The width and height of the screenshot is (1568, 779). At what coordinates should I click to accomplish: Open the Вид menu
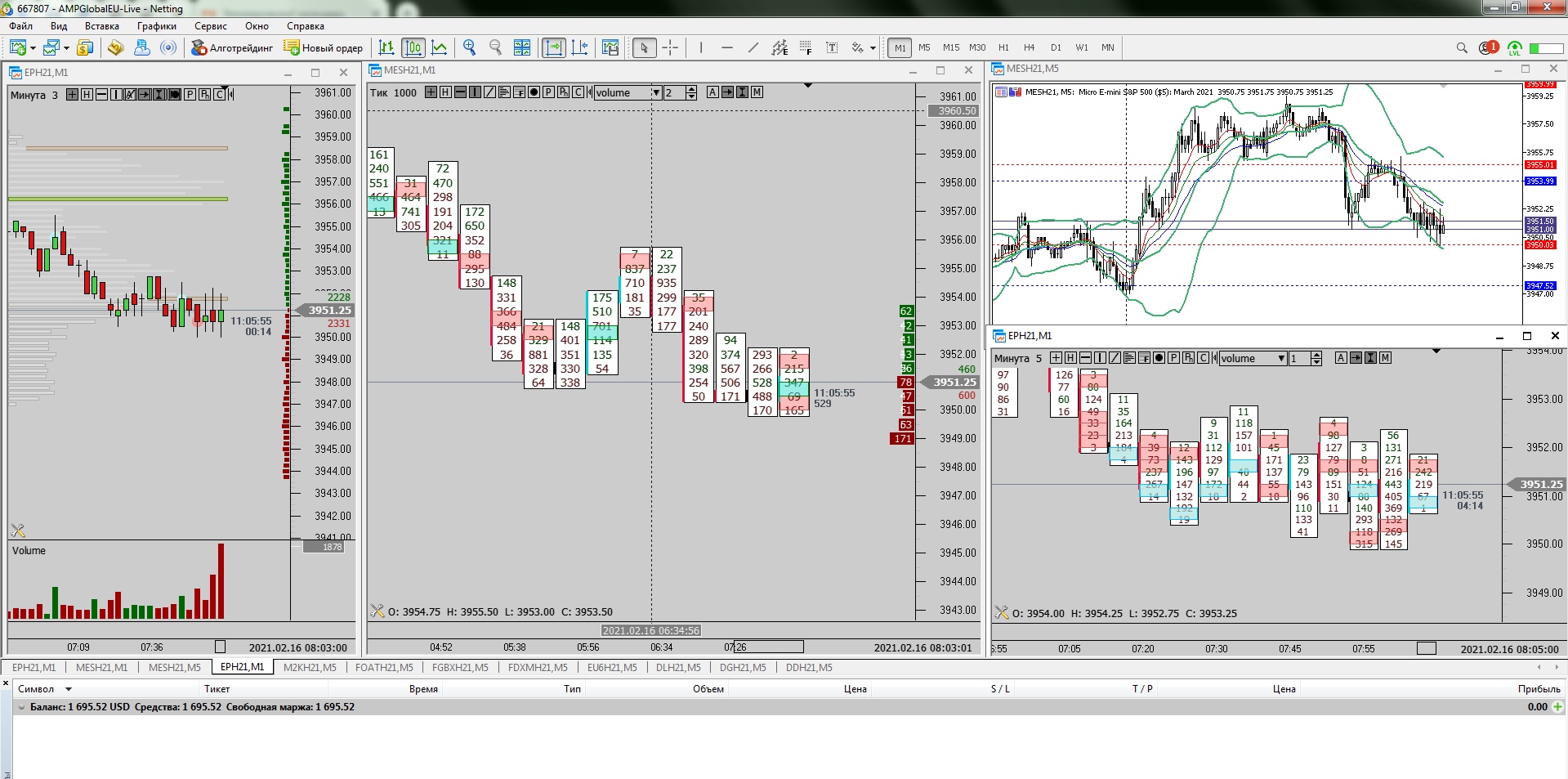[59, 26]
